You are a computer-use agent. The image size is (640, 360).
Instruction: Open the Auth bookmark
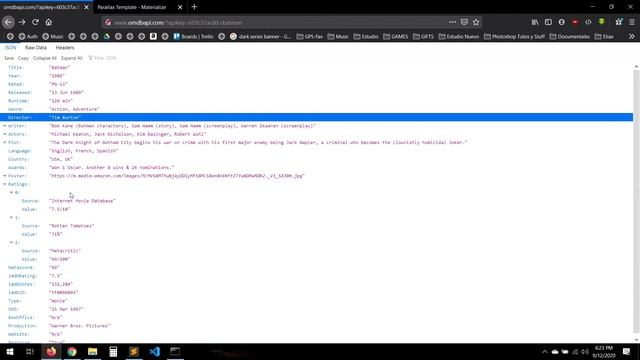[28, 36]
